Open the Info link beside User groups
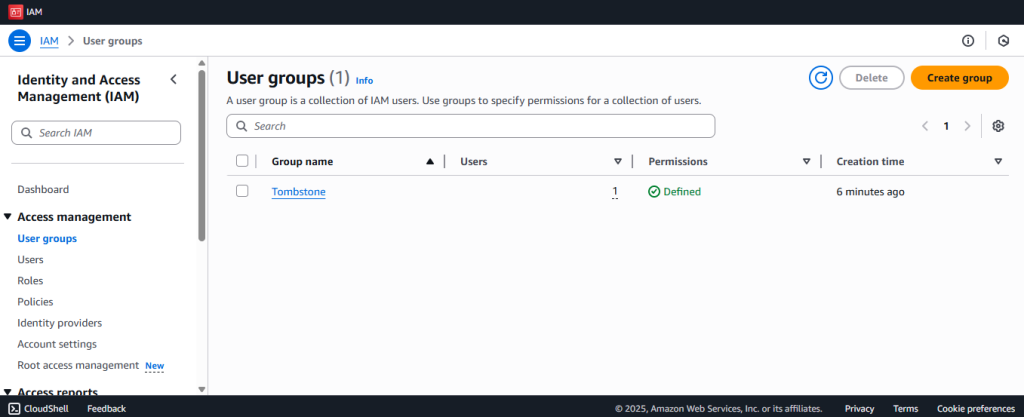Screen dimensions: 1024x417 (x=364, y=80)
